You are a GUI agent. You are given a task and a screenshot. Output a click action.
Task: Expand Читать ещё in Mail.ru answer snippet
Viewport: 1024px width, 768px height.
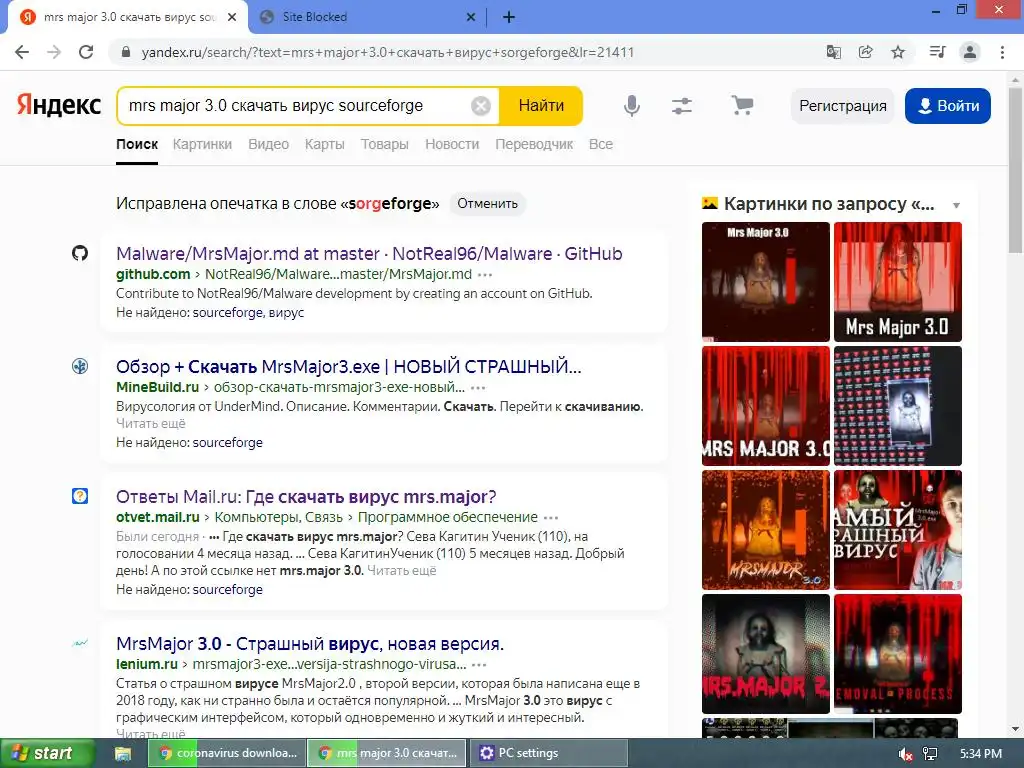coord(402,570)
